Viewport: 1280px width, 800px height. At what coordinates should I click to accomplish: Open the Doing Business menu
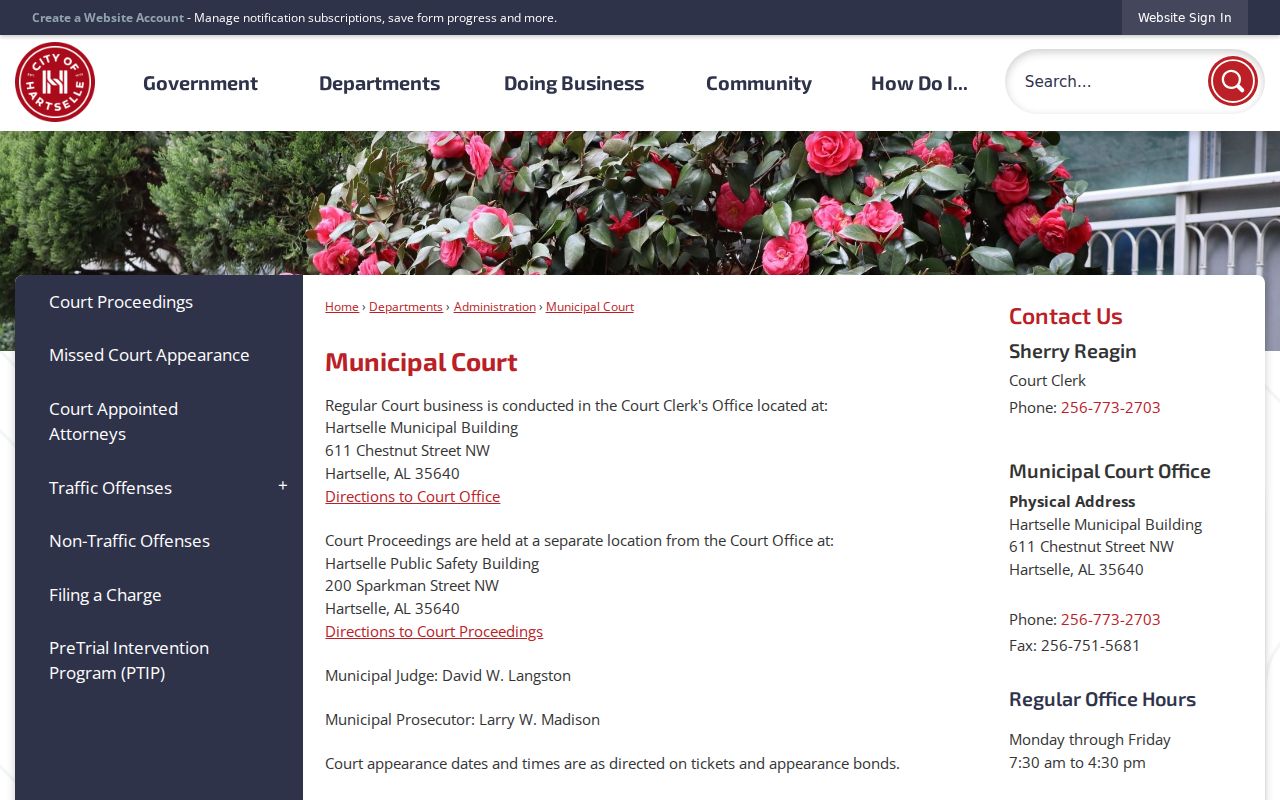[x=574, y=83]
